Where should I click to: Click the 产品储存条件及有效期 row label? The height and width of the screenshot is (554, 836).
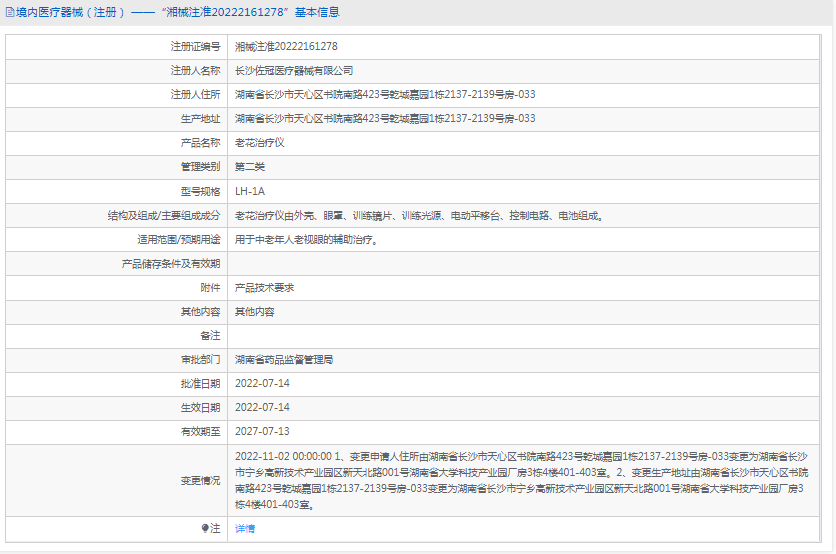click(x=171, y=263)
